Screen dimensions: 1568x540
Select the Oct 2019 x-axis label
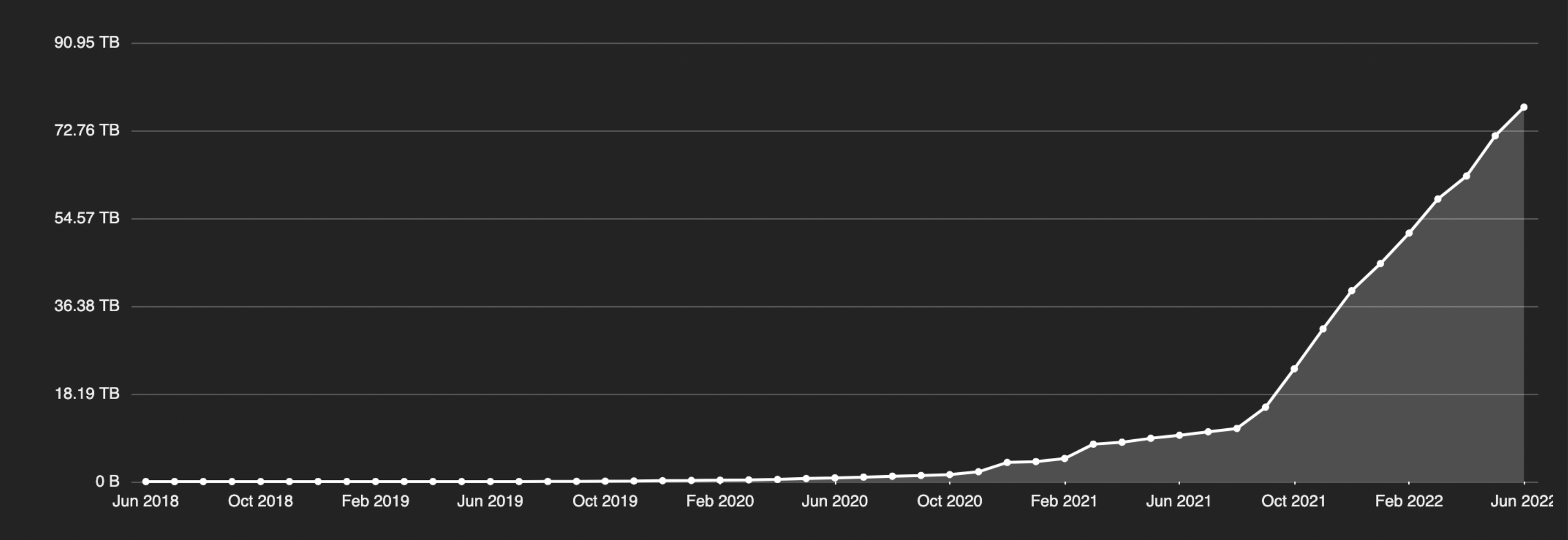click(x=605, y=501)
